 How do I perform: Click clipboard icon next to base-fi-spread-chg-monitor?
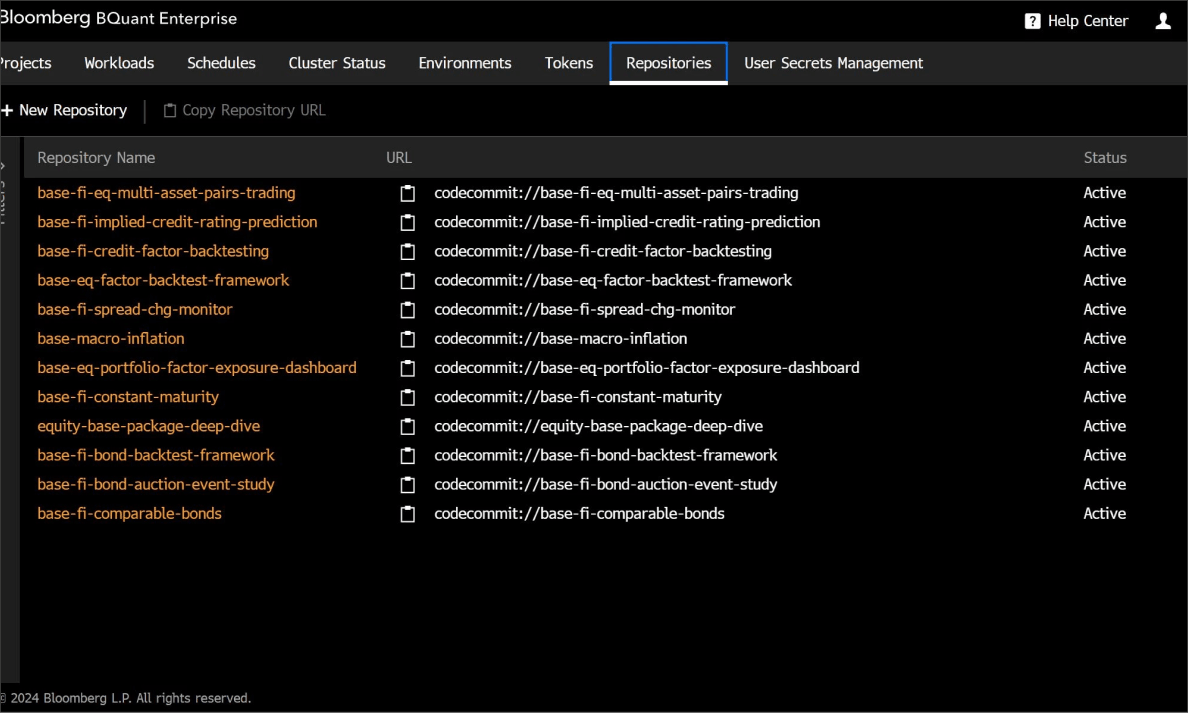click(407, 310)
